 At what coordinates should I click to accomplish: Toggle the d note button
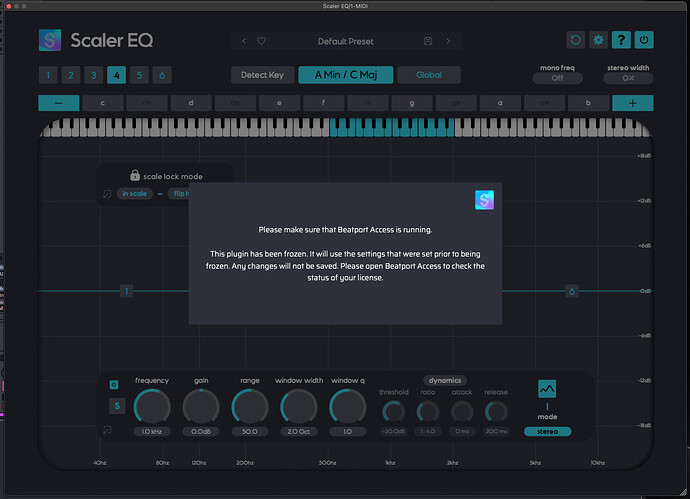click(x=191, y=103)
